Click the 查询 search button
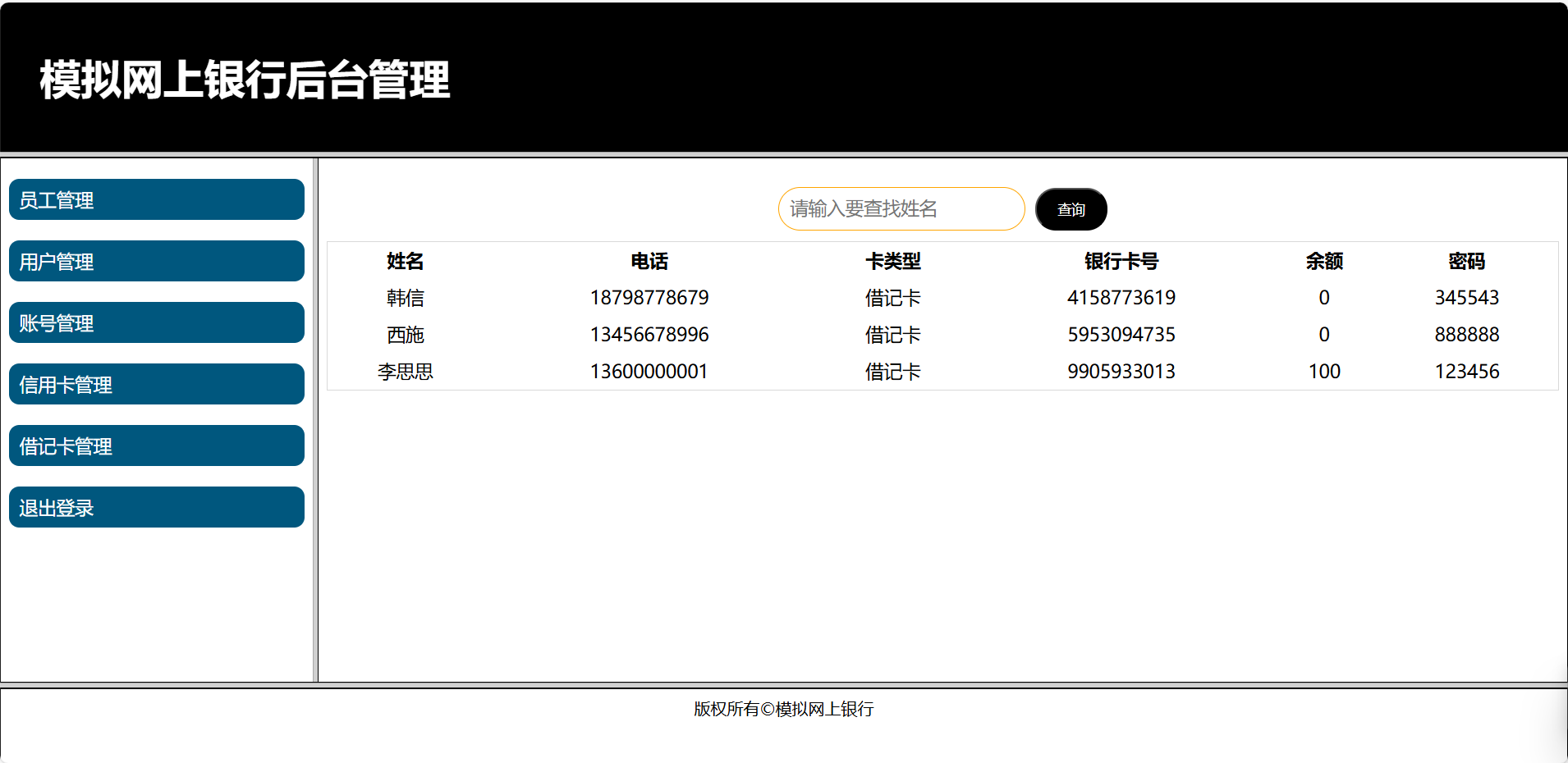Screen dimensions: 1568x763 pos(1071,209)
